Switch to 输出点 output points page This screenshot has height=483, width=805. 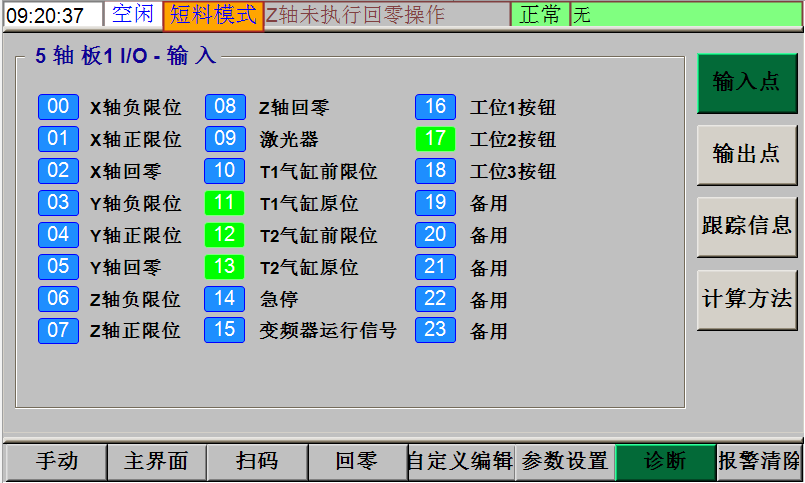click(746, 155)
